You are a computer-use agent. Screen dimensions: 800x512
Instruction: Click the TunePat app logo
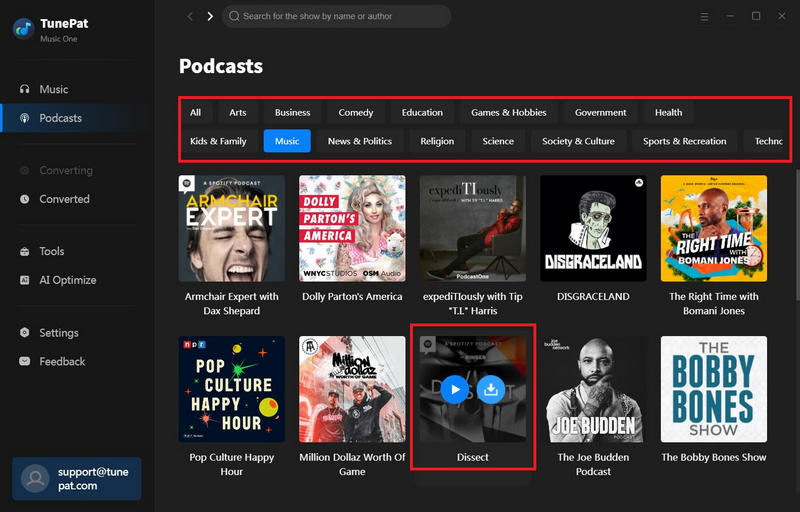tap(24, 29)
